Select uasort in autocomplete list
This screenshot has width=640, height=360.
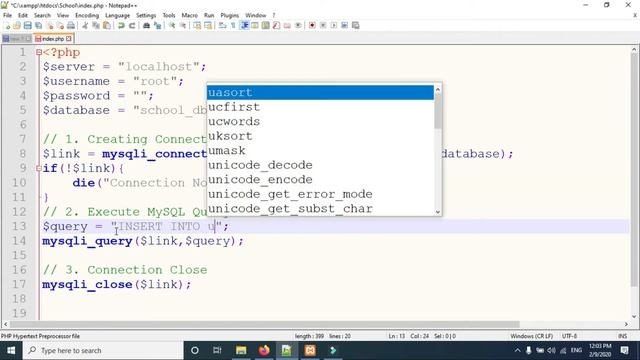click(x=320, y=93)
